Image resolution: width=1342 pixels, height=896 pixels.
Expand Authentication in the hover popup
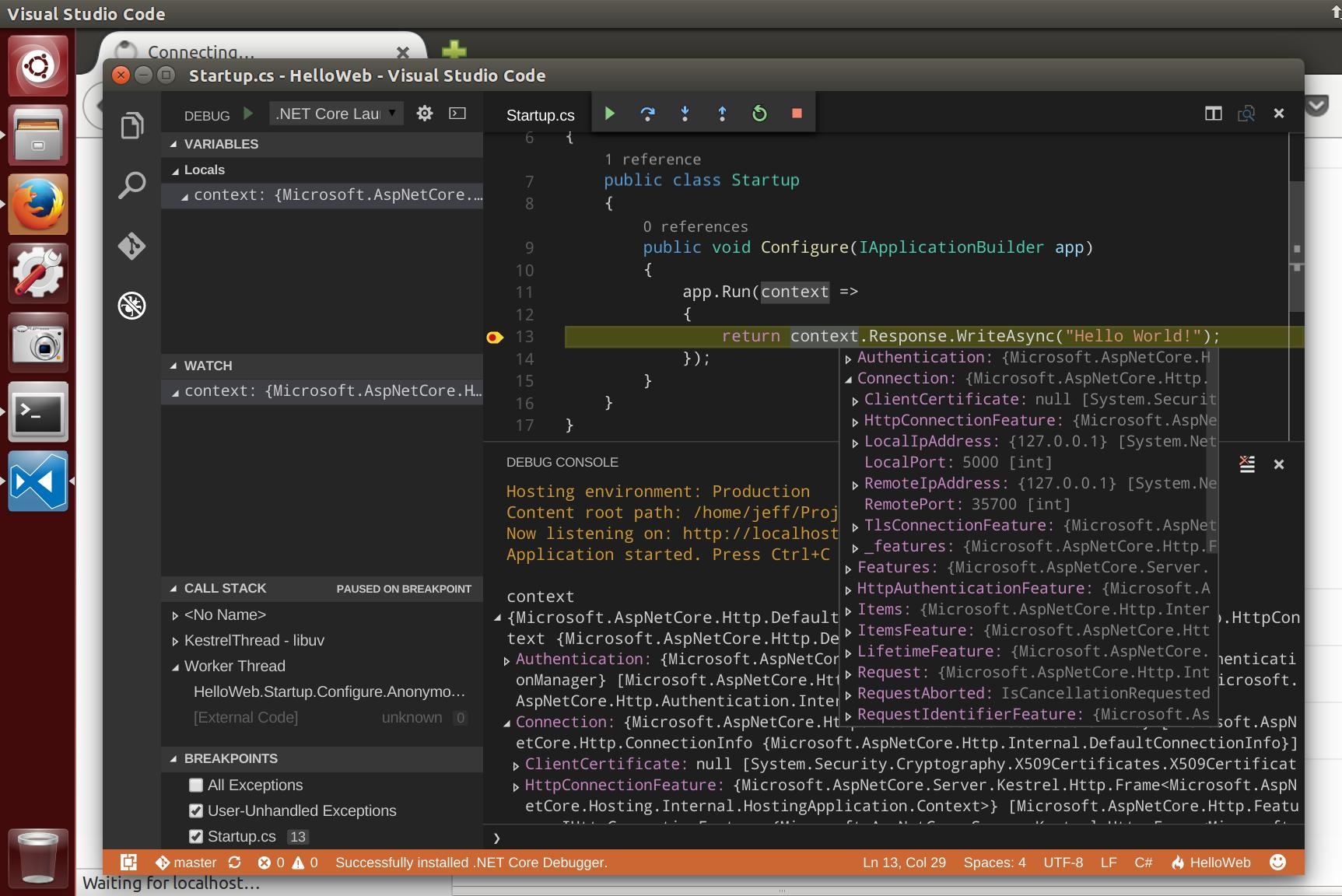[849, 359]
